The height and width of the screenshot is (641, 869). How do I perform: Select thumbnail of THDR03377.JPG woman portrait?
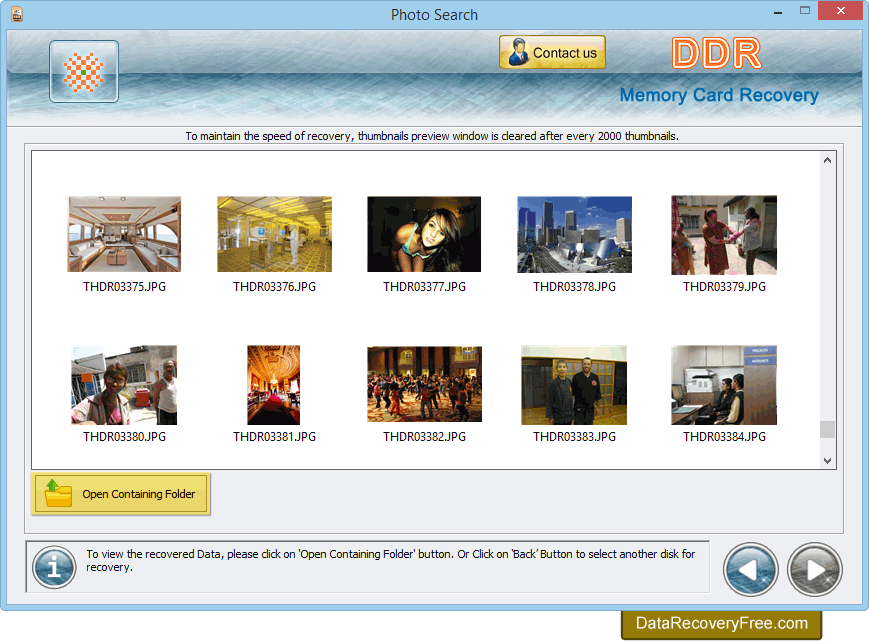click(424, 234)
